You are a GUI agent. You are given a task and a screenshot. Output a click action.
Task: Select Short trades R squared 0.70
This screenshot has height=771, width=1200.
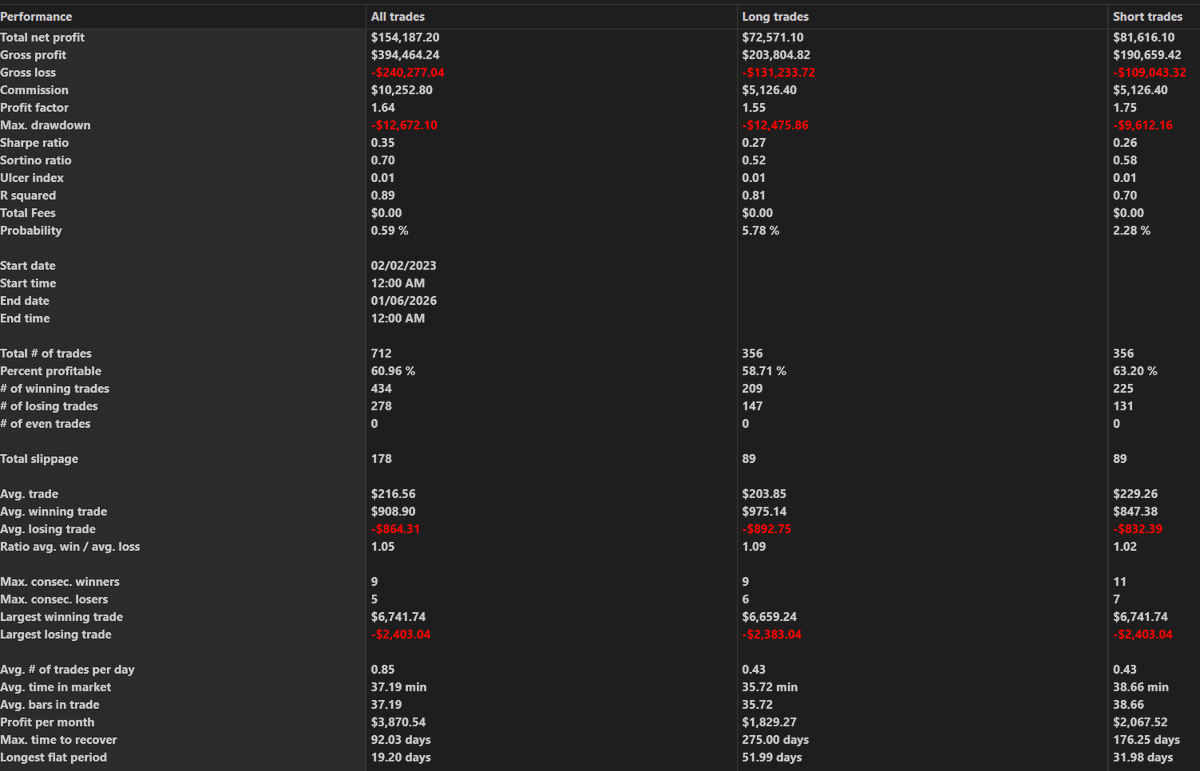click(x=1124, y=195)
